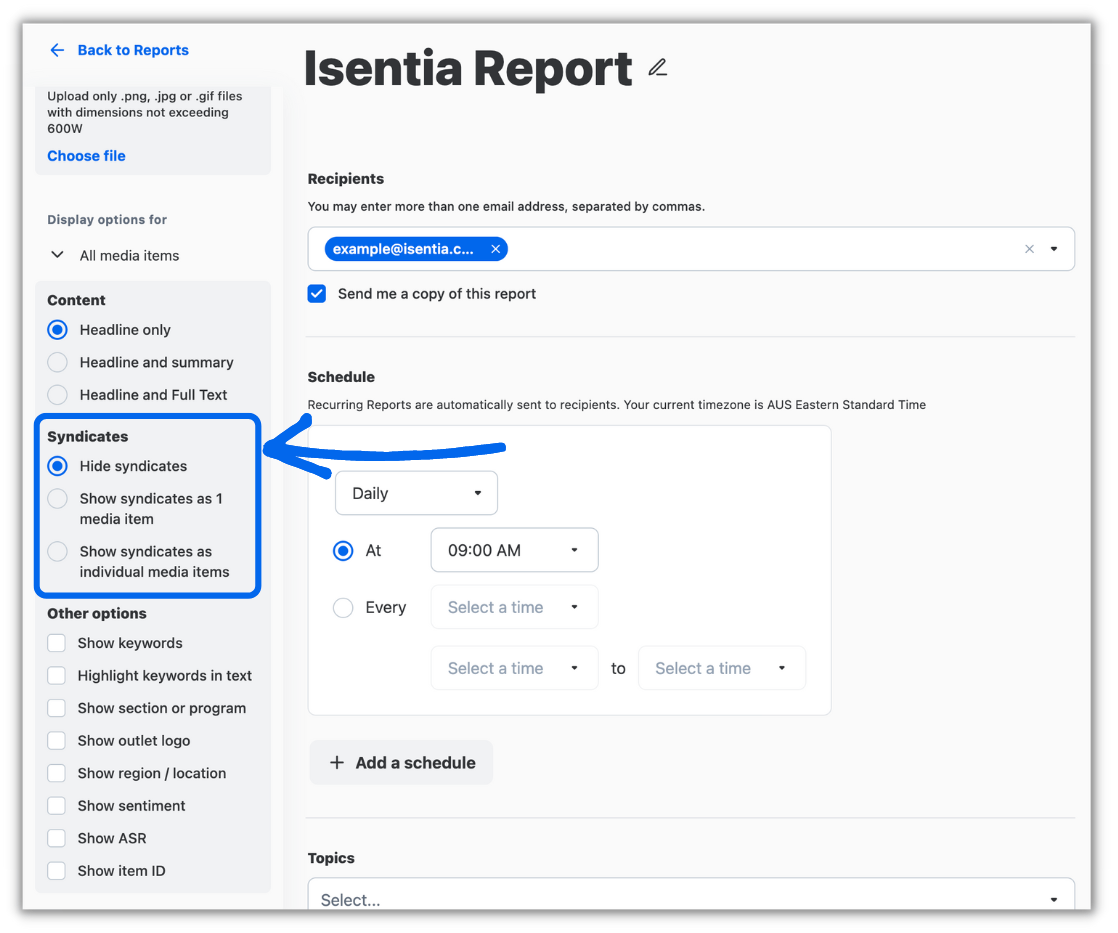
Task: Clear all recipients with the X icon
Action: [x=1029, y=249]
